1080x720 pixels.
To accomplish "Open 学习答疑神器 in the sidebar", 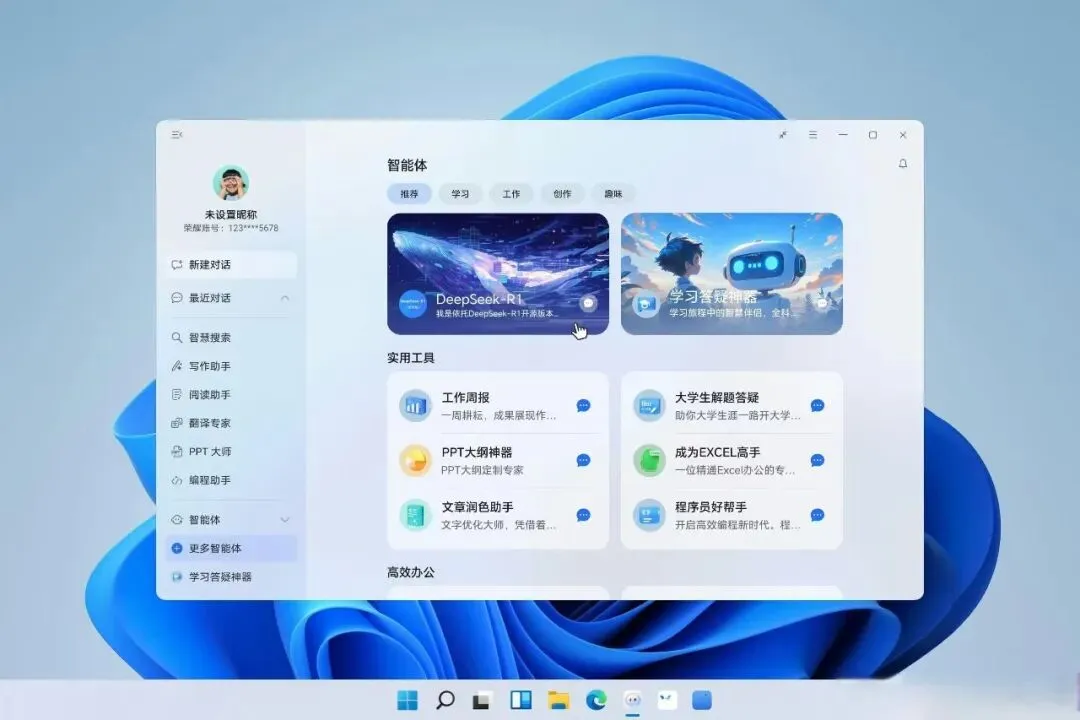I will (231, 577).
